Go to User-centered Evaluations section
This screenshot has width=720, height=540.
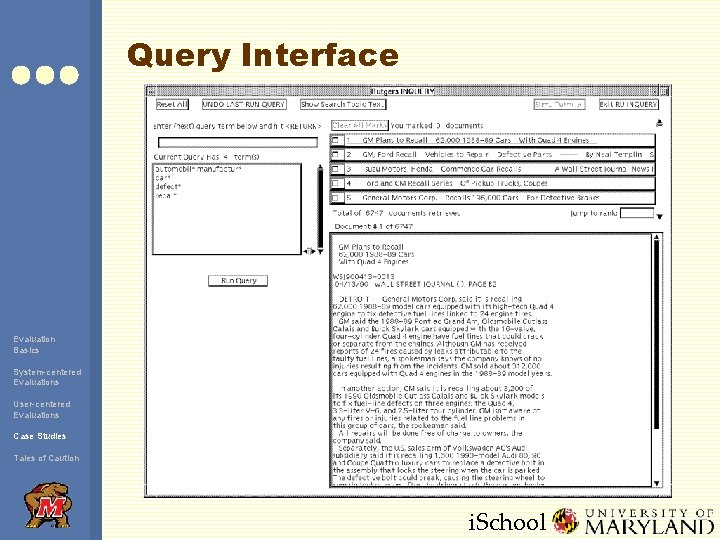click(42, 410)
